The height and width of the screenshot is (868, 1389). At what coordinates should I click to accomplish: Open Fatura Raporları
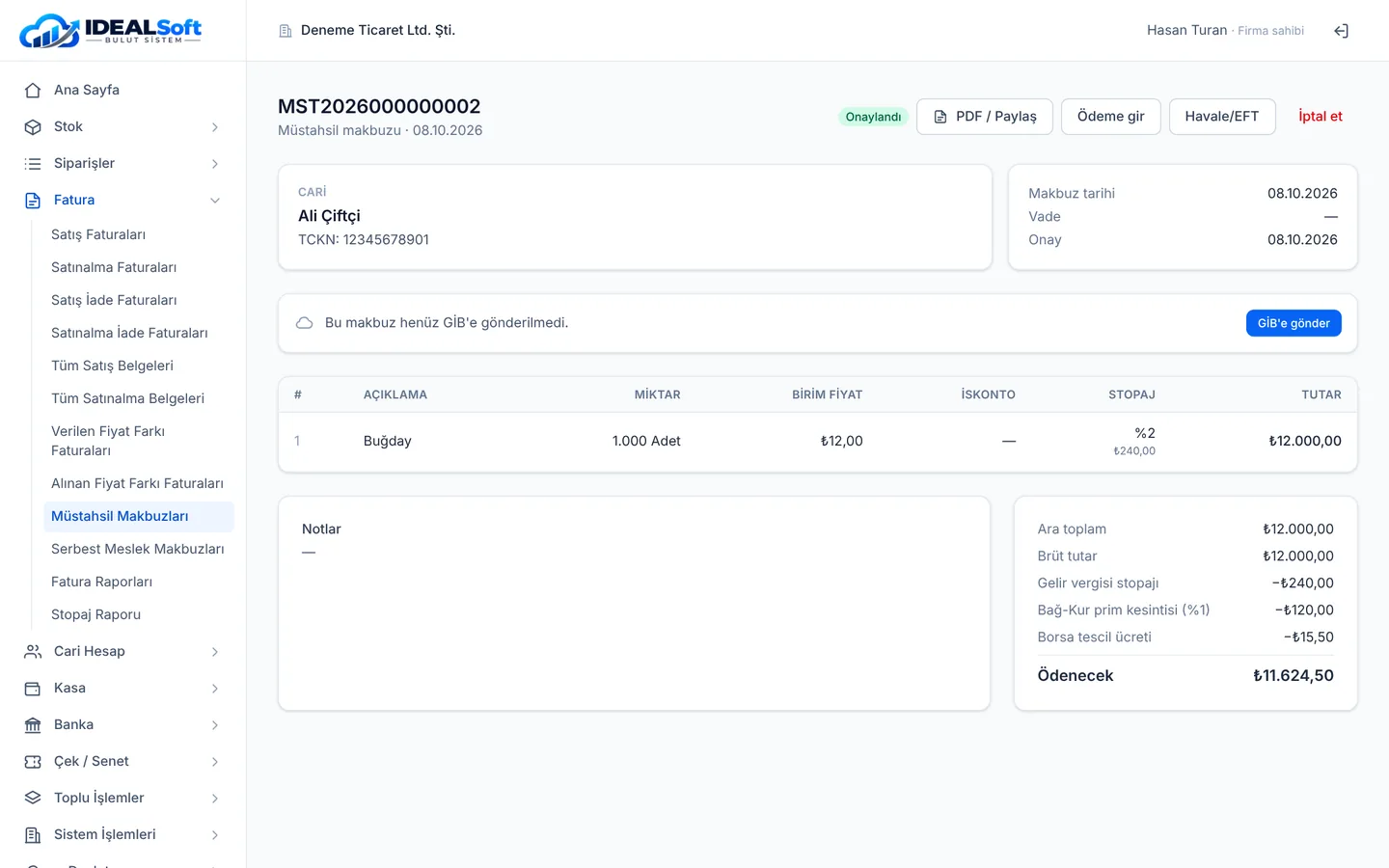pyautogui.click(x=139, y=582)
